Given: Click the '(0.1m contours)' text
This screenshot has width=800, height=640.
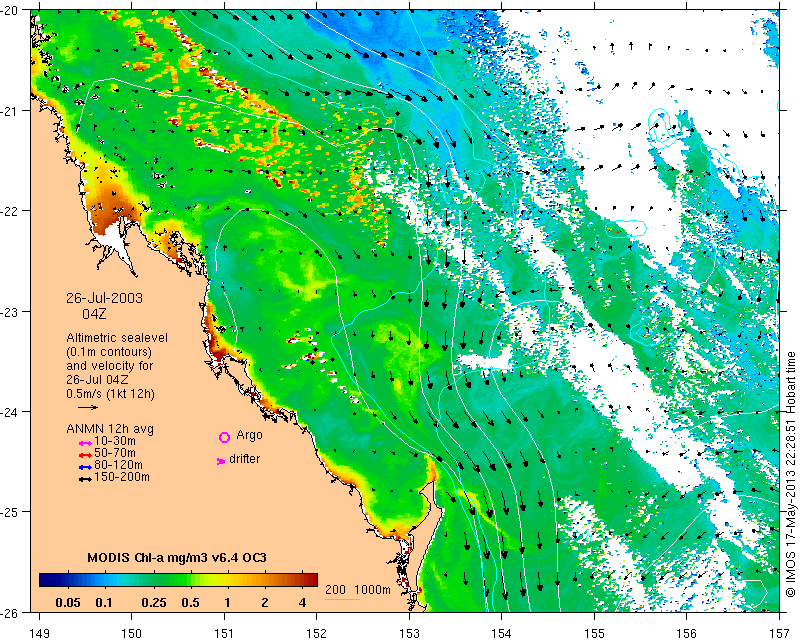Looking at the screenshot, I should [109, 352].
